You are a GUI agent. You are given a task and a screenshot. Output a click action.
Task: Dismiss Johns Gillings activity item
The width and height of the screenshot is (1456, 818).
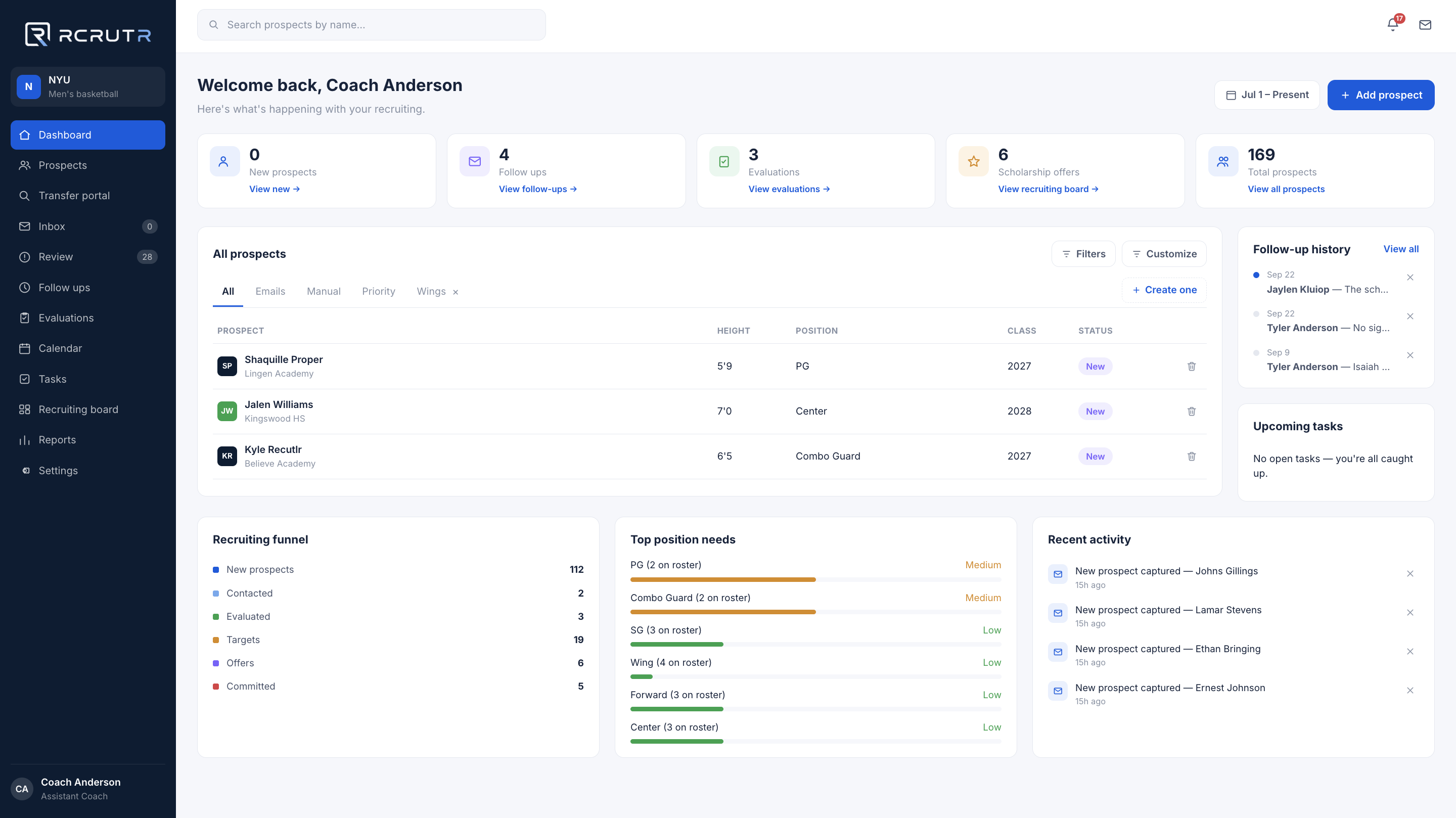[1410, 574]
